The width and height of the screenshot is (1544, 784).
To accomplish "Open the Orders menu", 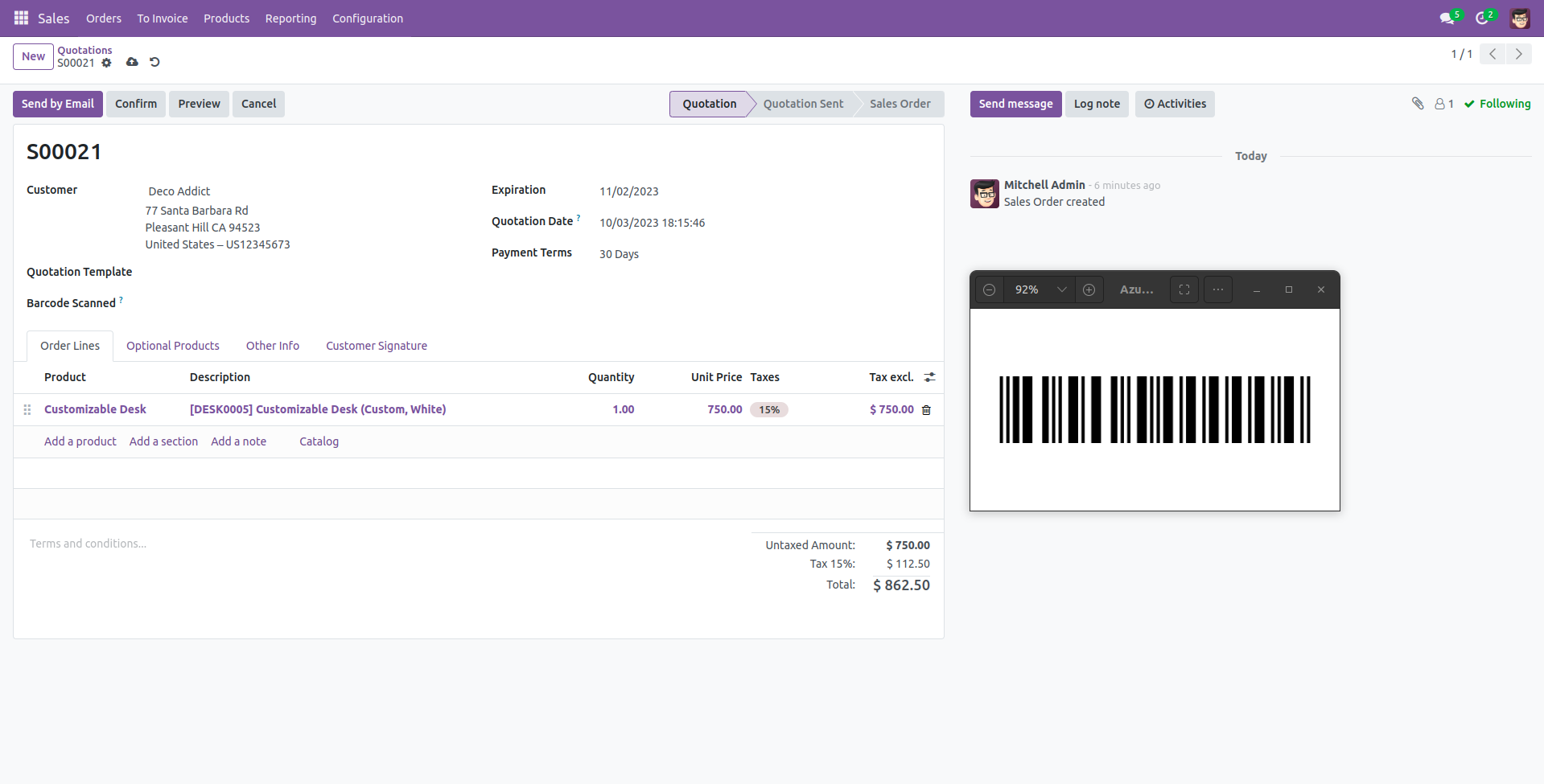I will pyautogui.click(x=104, y=18).
